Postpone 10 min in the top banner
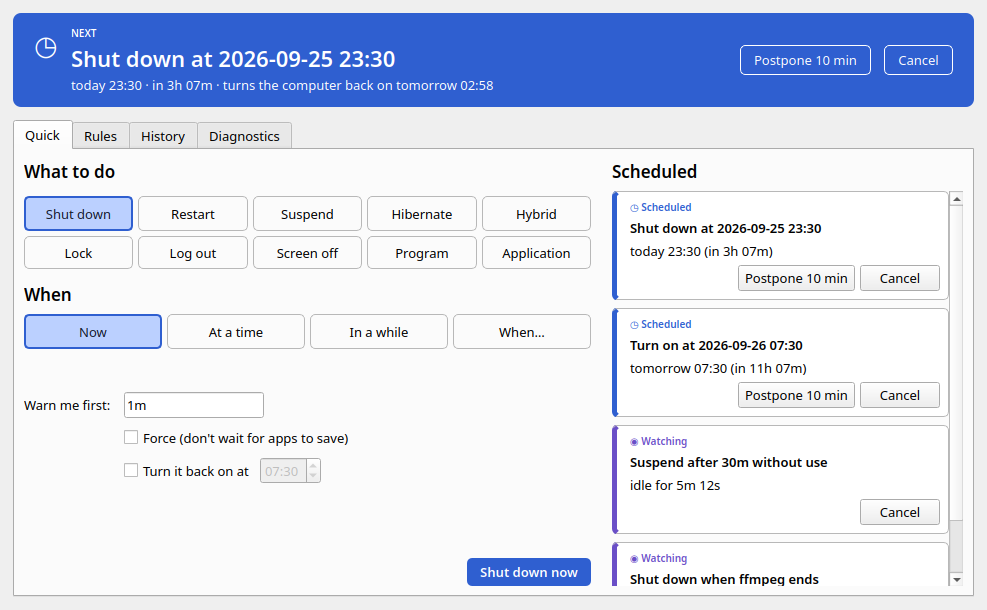The width and height of the screenshot is (987, 610). 805,60
